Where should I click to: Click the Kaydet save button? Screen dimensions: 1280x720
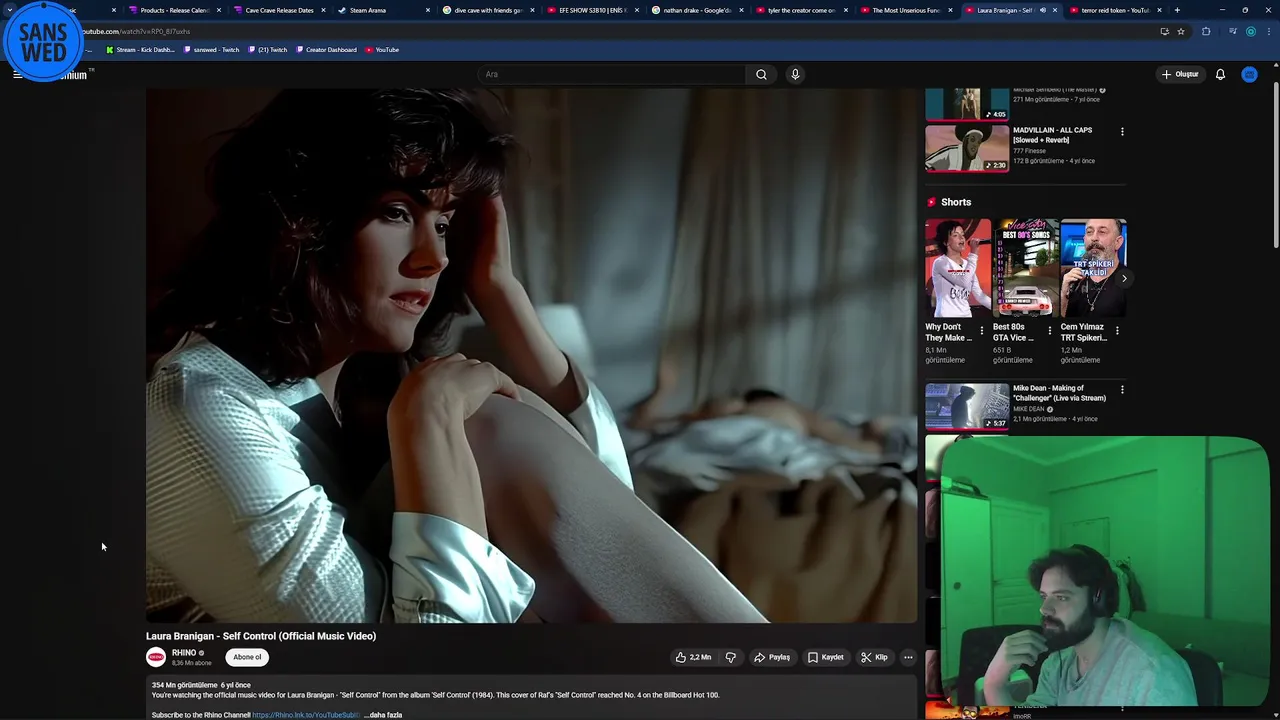[826, 657]
